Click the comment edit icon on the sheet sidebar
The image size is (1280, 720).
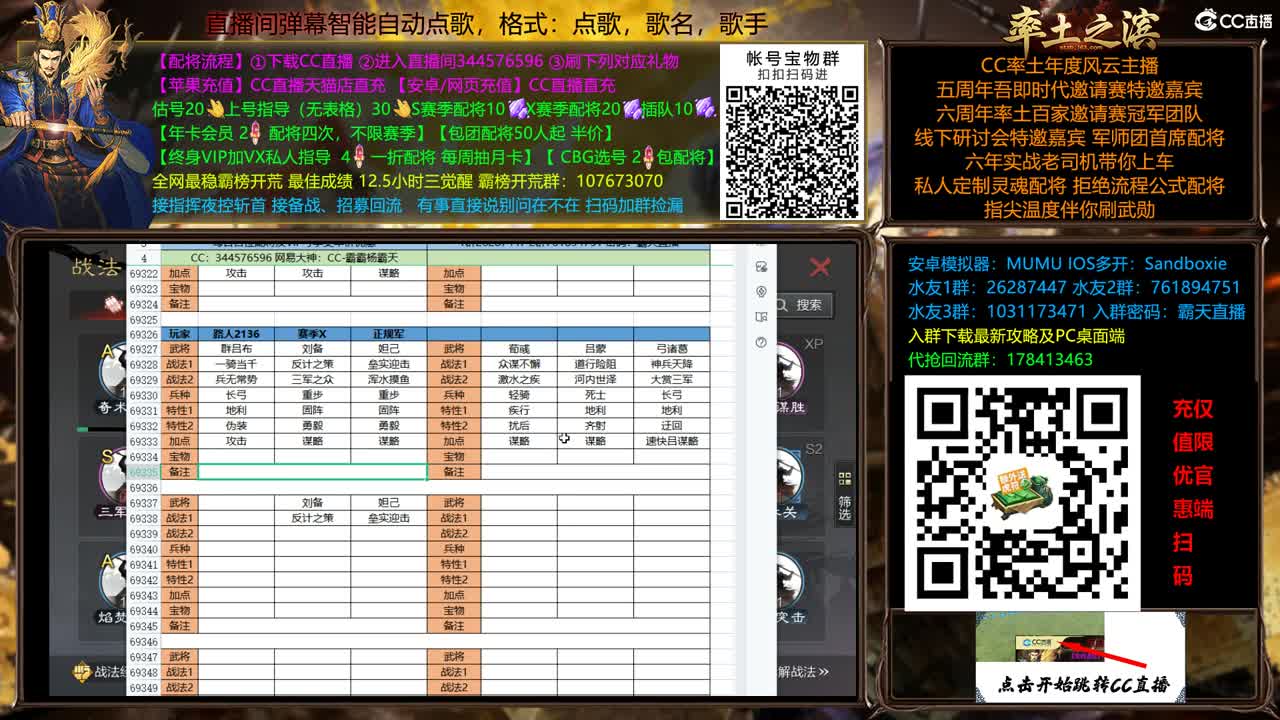pos(762,266)
